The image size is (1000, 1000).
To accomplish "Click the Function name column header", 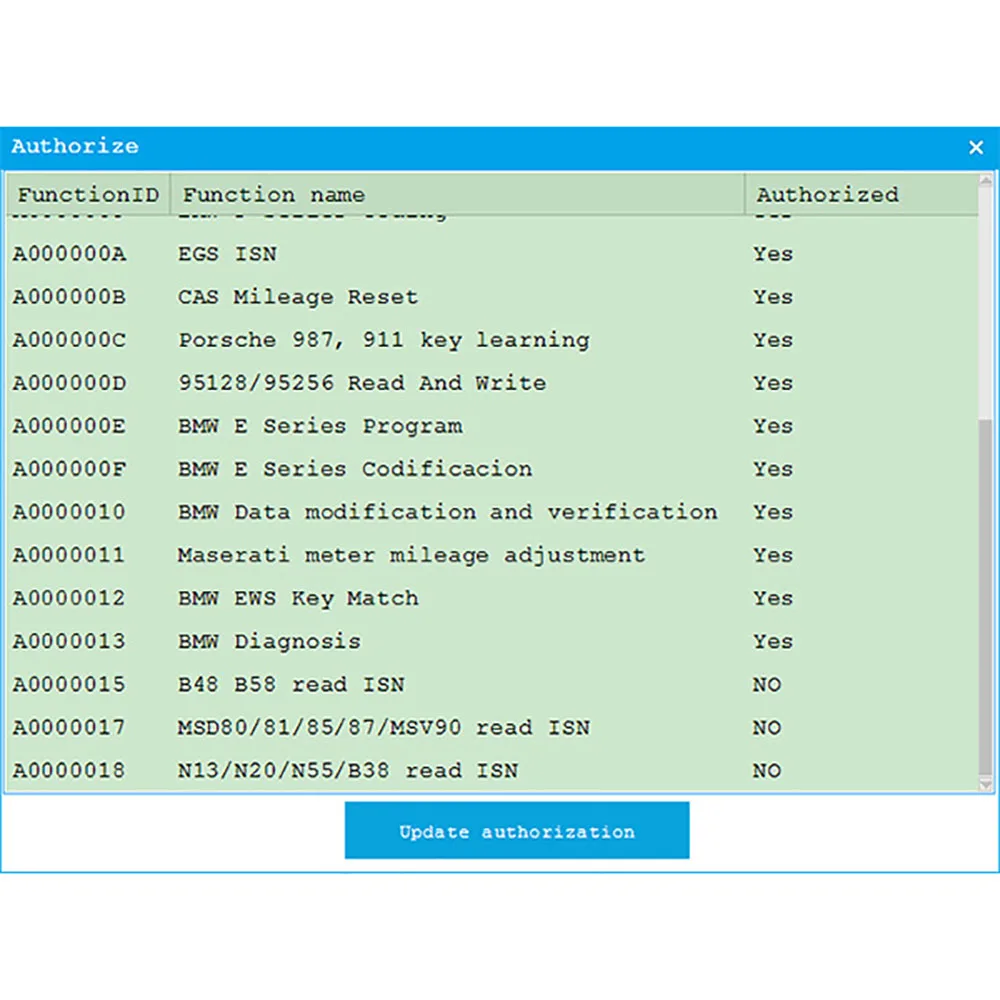I will (x=457, y=194).
